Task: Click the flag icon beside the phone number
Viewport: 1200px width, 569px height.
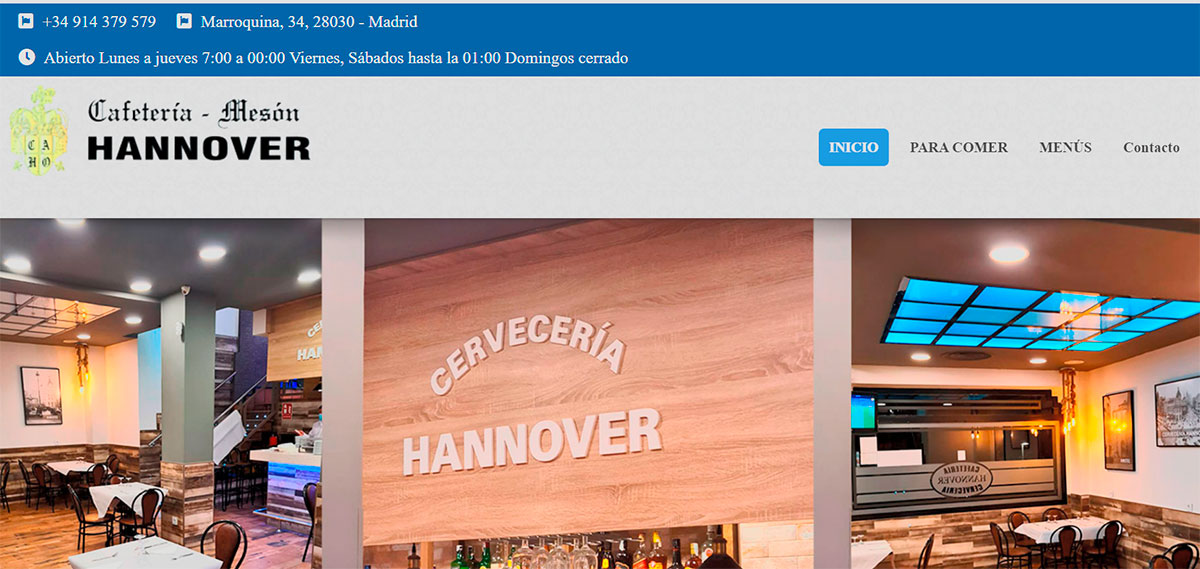Action: click(26, 21)
